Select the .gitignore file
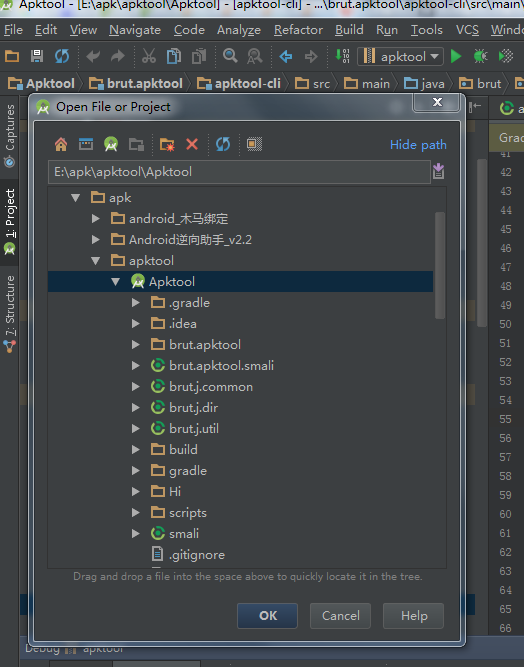 tap(188, 554)
